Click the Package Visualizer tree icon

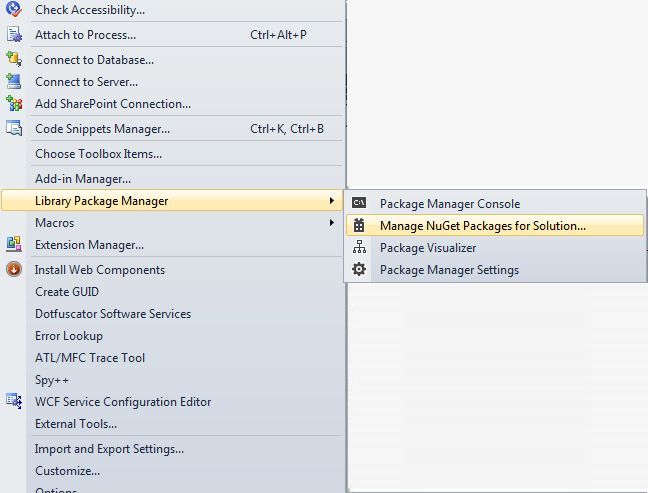[x=360, y=248]
